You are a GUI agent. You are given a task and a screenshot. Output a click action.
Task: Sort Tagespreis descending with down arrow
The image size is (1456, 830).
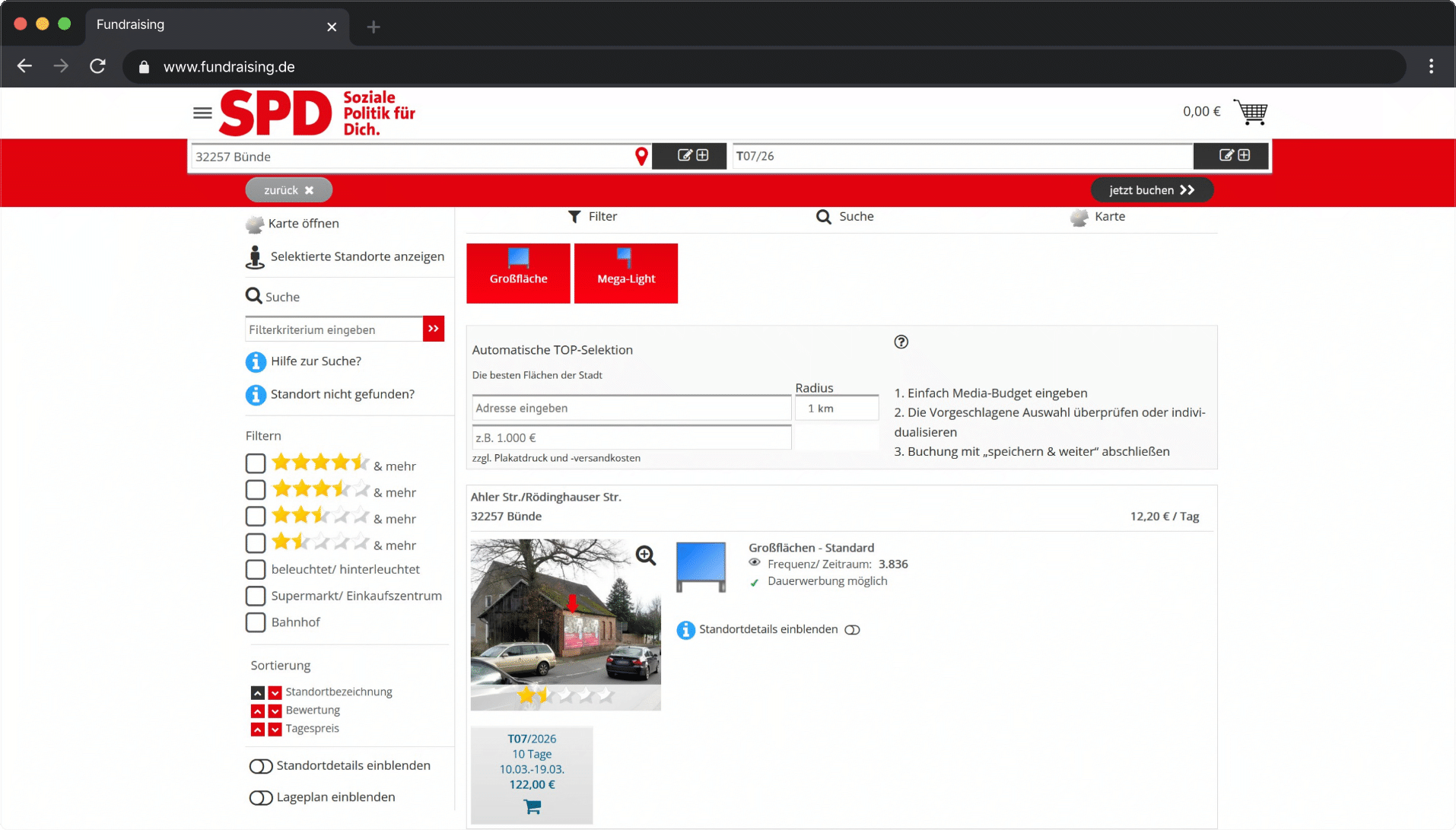click(x=275, y=730)
